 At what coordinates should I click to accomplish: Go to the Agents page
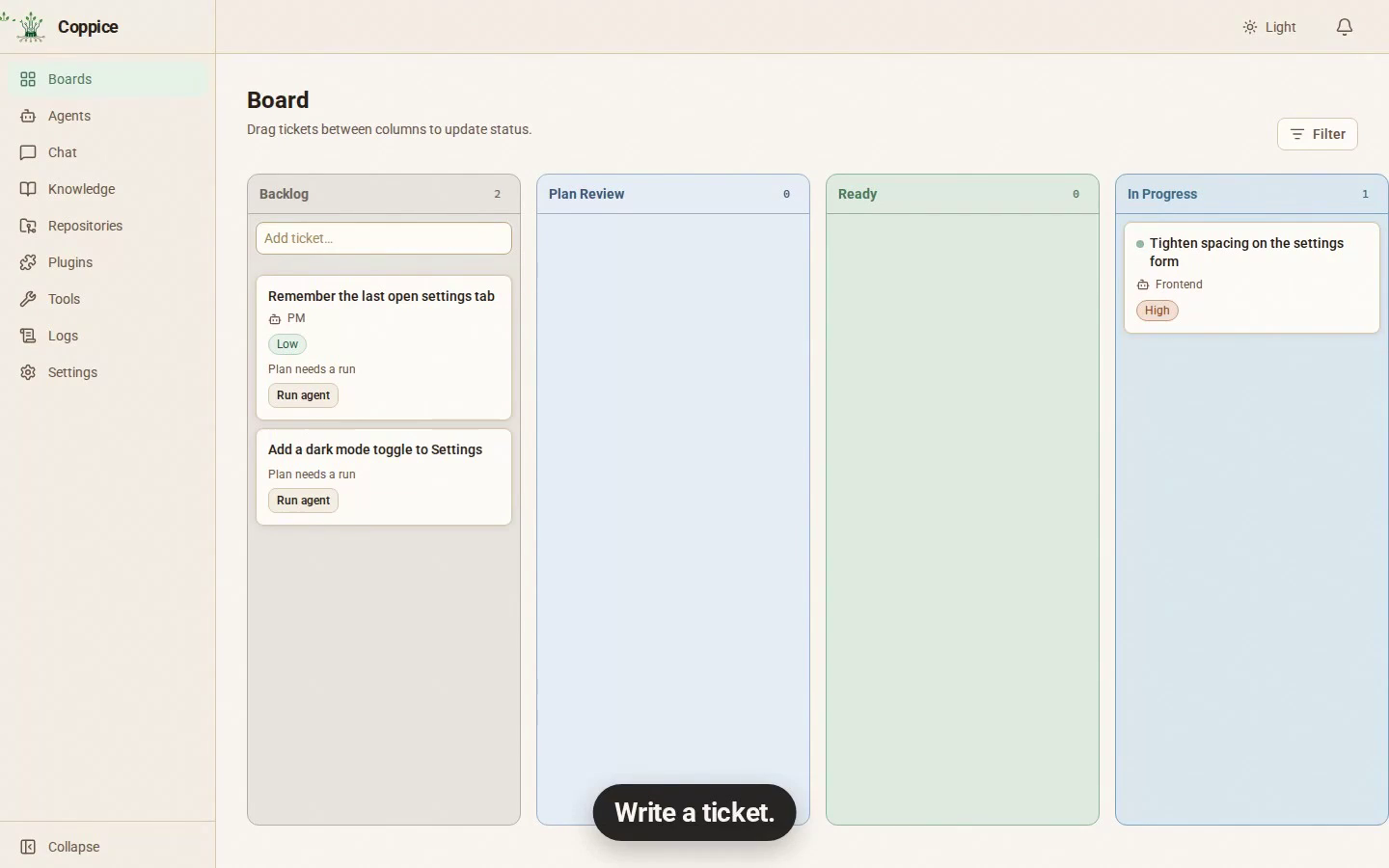(x=108, y=116)
